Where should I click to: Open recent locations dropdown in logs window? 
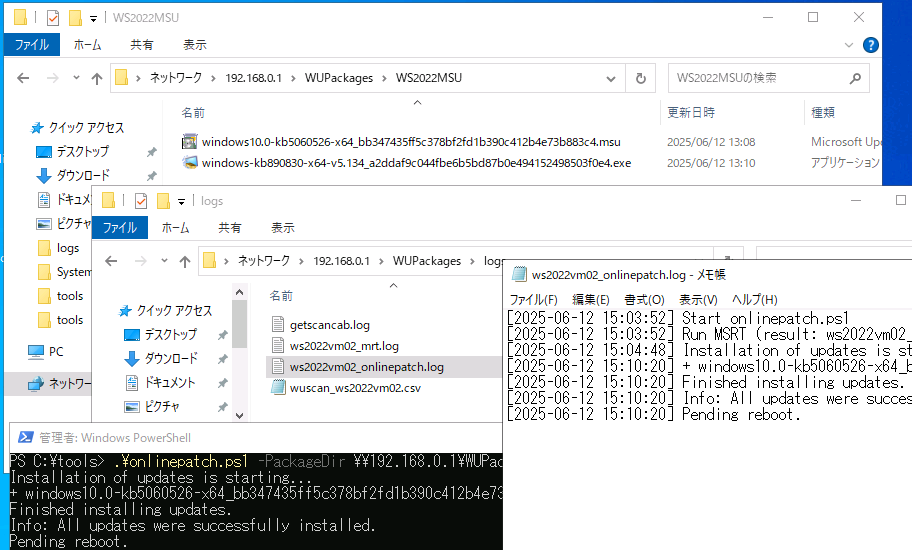pos(164,260)
